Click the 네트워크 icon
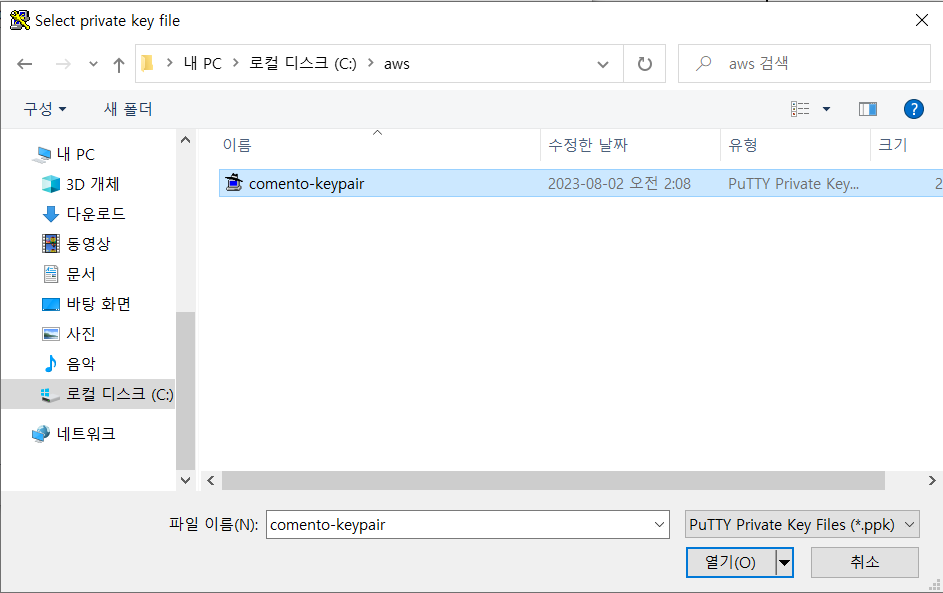The height and width of the screenshot is (593, 943). (x=41, y=434)
